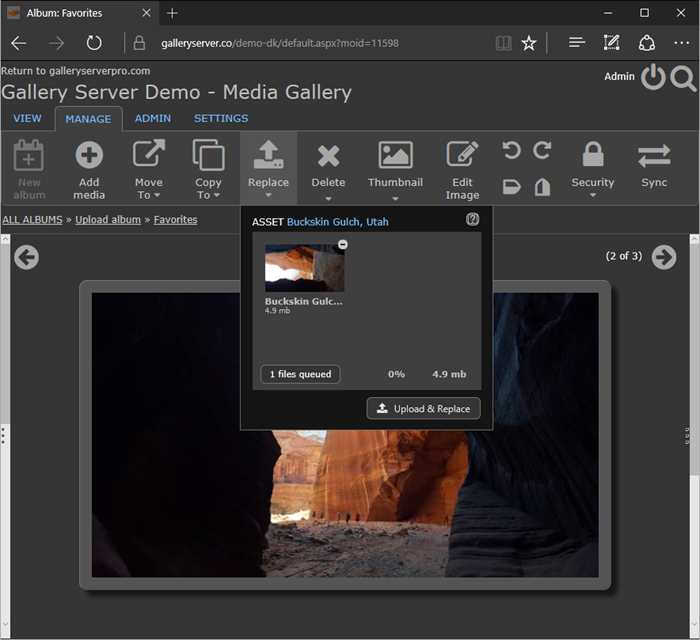Viewport: 700px width, 640px height.
Task: Flip the image horizontally
Action: point(542,187)
